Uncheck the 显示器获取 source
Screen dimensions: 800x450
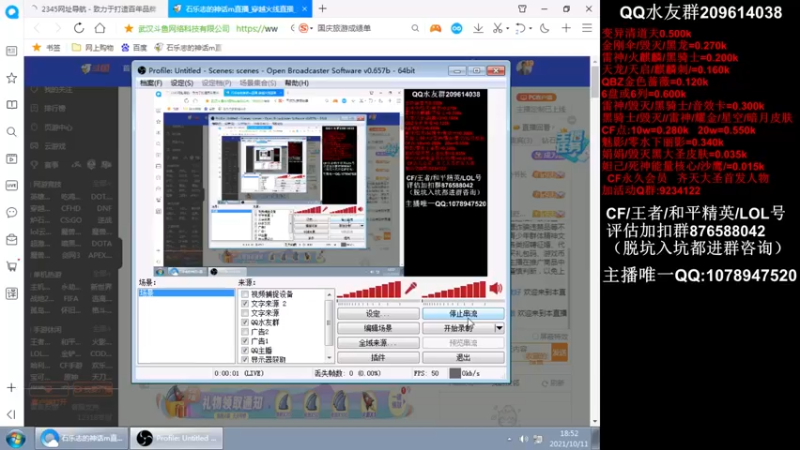tap(245, 359)
